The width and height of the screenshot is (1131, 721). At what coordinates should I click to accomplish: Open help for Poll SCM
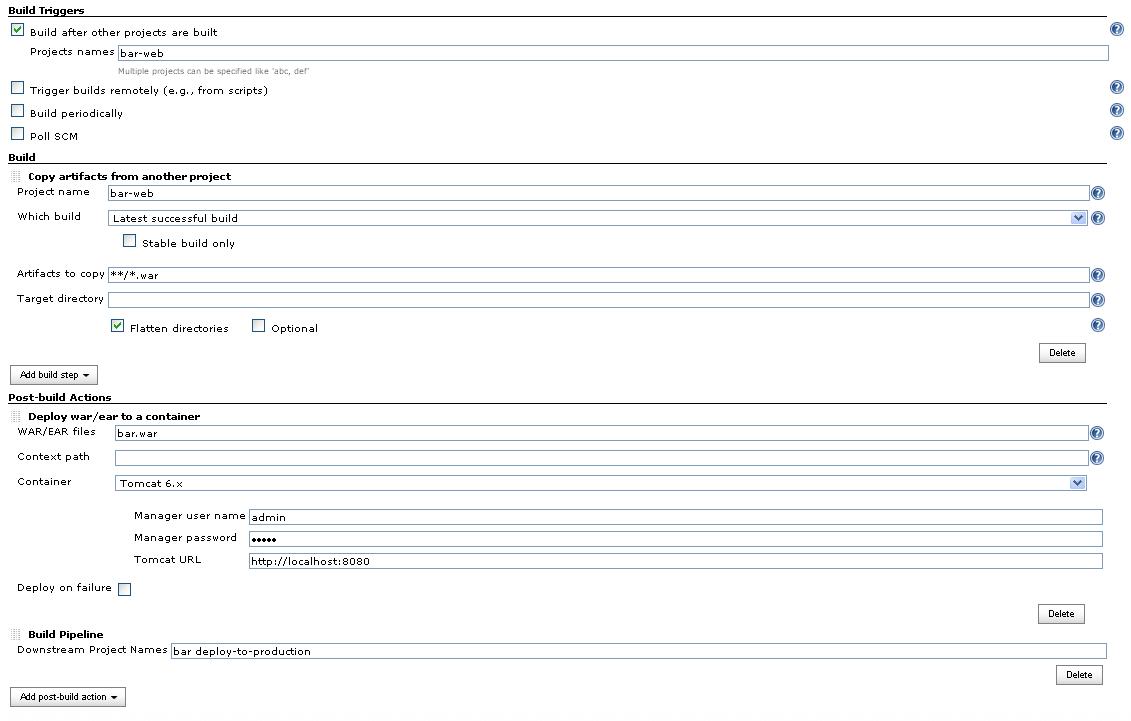click(1117, 133)
